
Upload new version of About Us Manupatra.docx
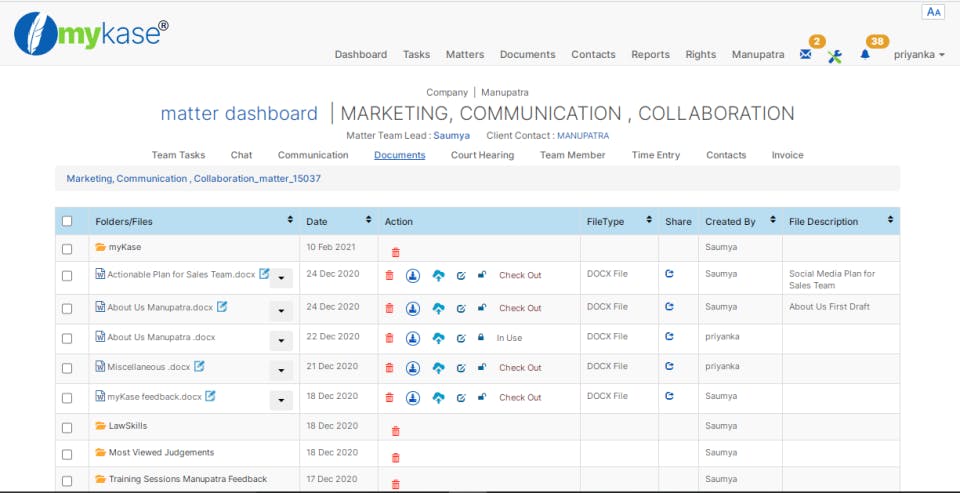pos(438,308)
